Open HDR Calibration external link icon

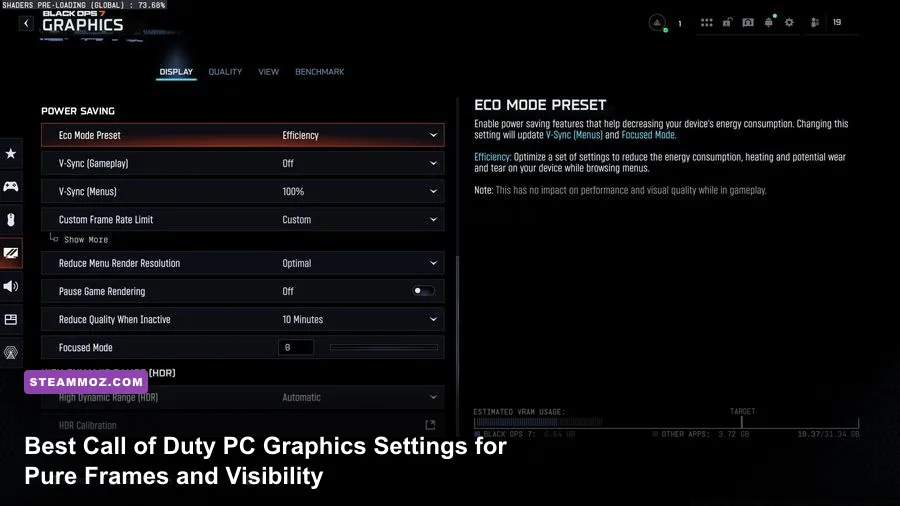click(430, 425)
